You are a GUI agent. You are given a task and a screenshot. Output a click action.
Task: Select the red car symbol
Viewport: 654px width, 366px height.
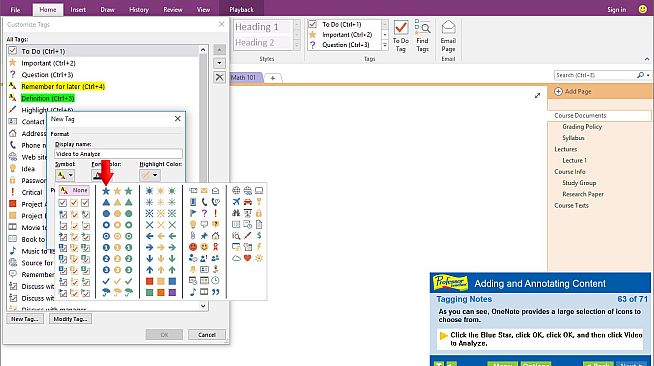tap(247, 202)
